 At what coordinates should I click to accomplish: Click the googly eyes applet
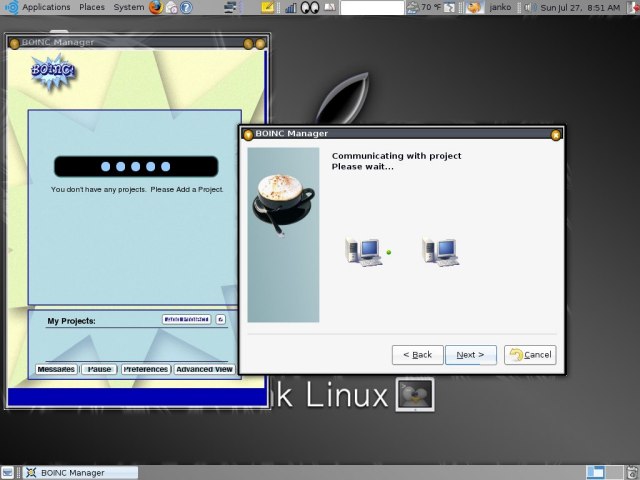(310, 7)
